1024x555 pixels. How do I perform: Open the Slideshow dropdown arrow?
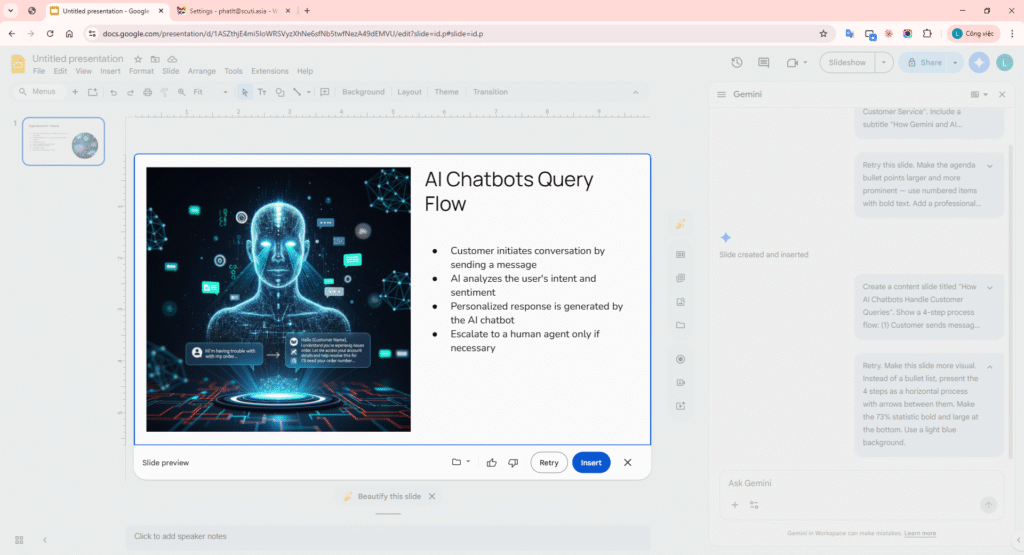(884, 62)
